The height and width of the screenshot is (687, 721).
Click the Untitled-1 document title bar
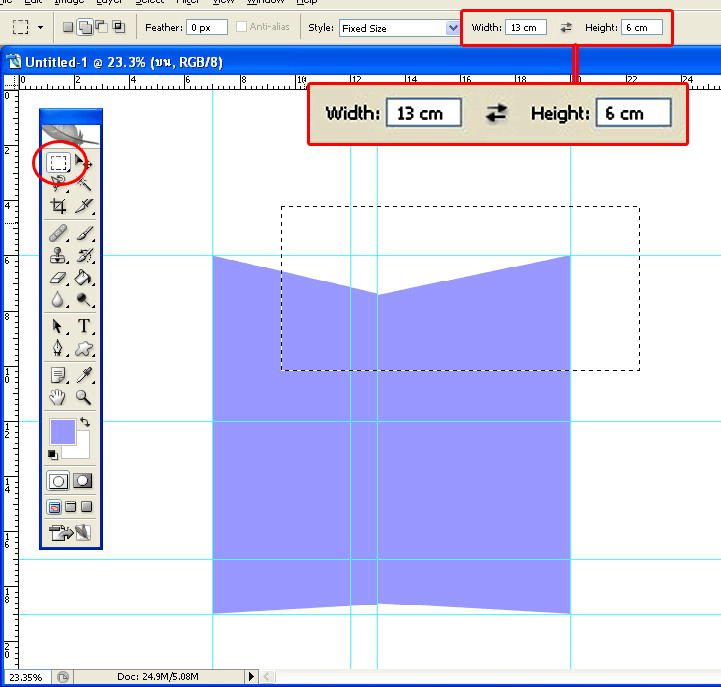coord(360,62)
